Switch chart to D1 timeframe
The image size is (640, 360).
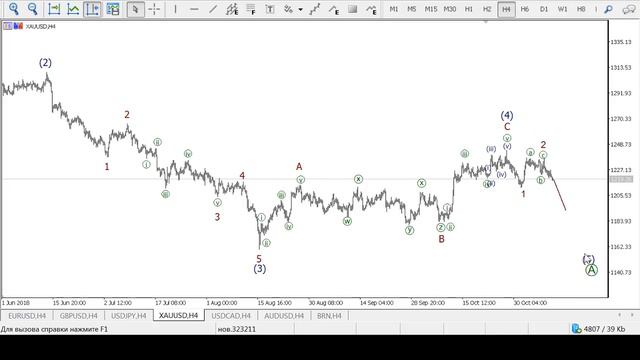tap(544, 9)
